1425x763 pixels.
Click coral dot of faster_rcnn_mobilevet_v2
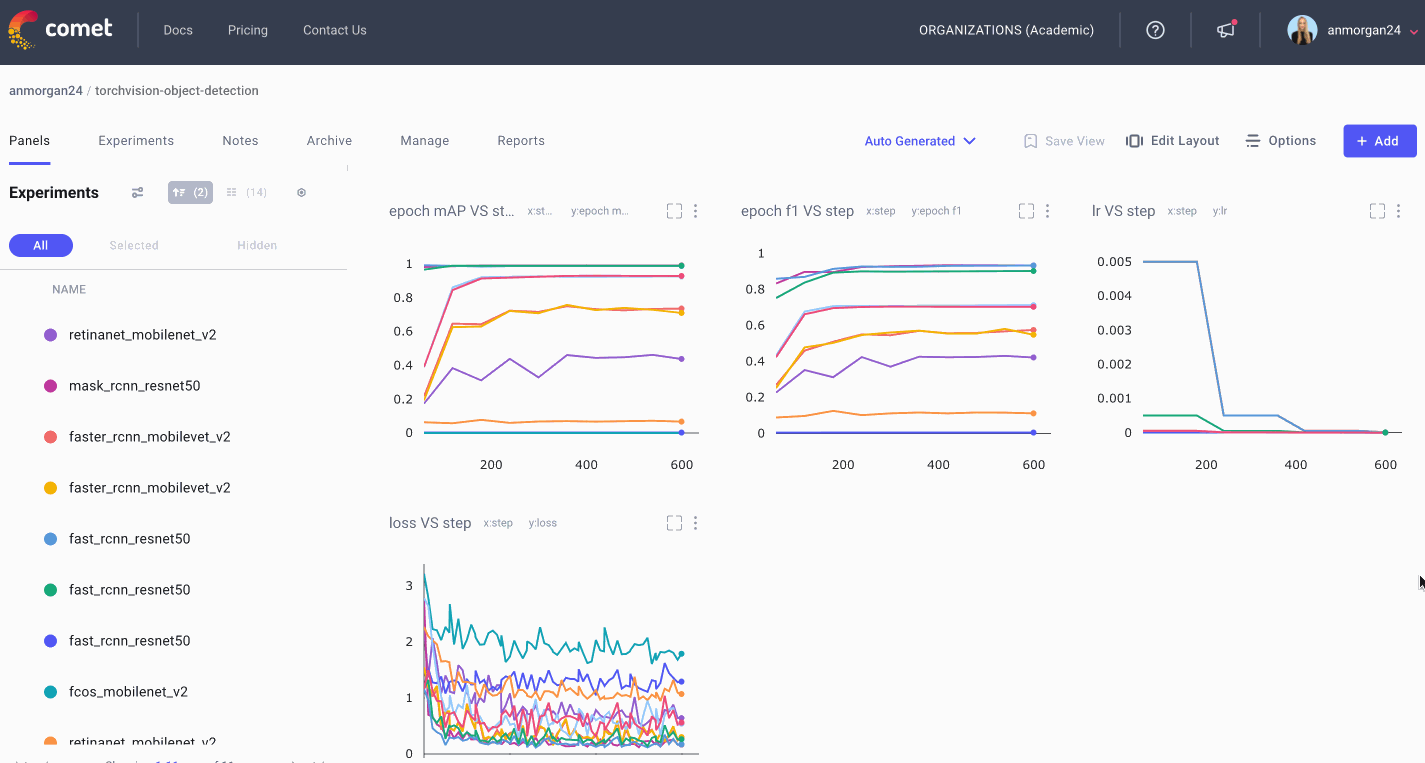pos(51,437)
